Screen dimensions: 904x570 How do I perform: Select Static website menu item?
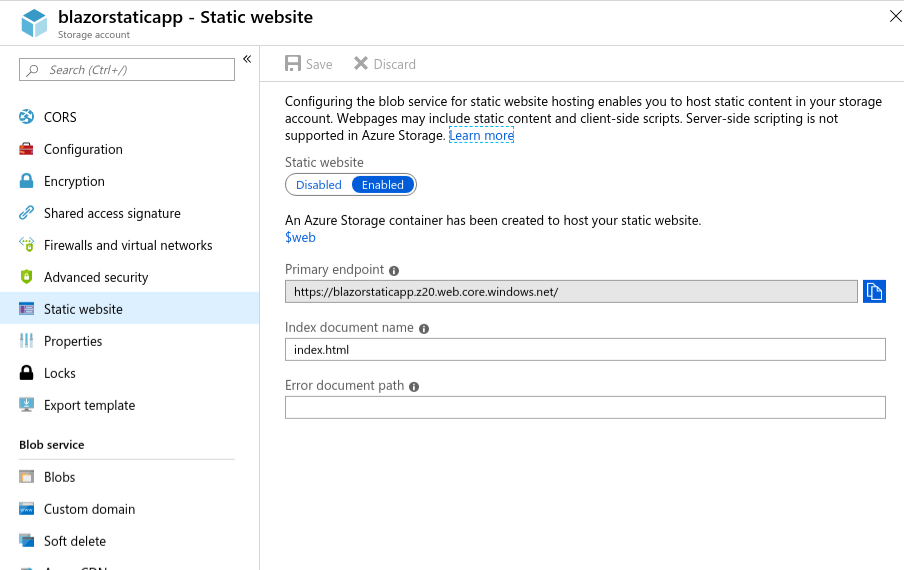(129, 309)
